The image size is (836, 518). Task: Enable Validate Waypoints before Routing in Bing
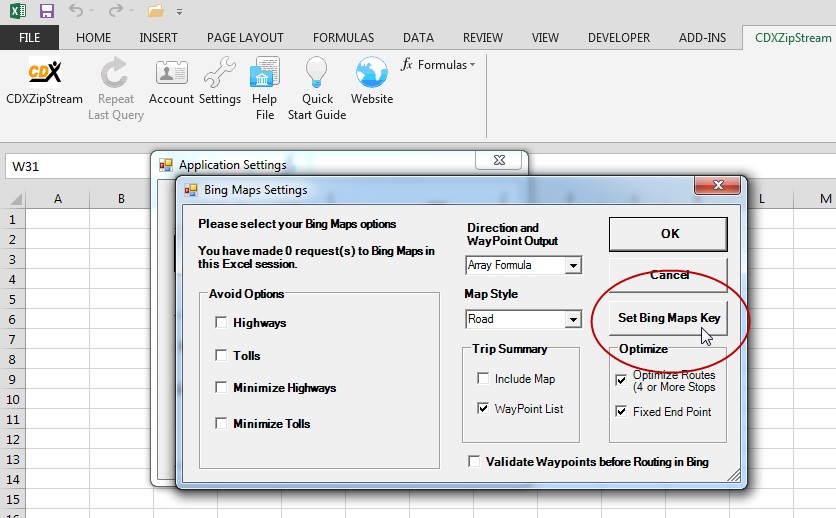point(474,462)
